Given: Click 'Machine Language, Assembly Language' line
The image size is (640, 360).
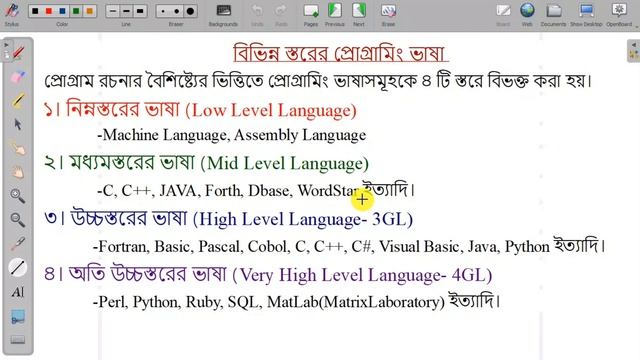Looking at the screenshot, I should (231, 135).
